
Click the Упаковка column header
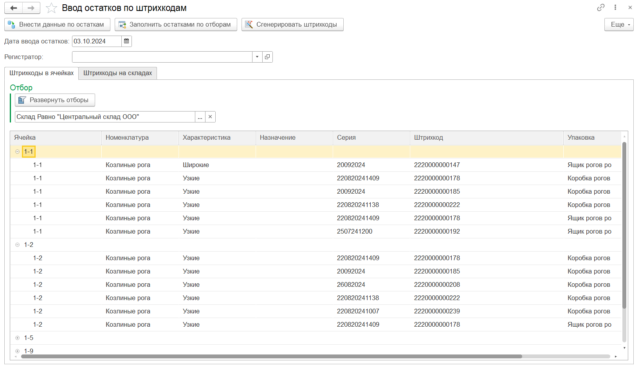[592, 138]
